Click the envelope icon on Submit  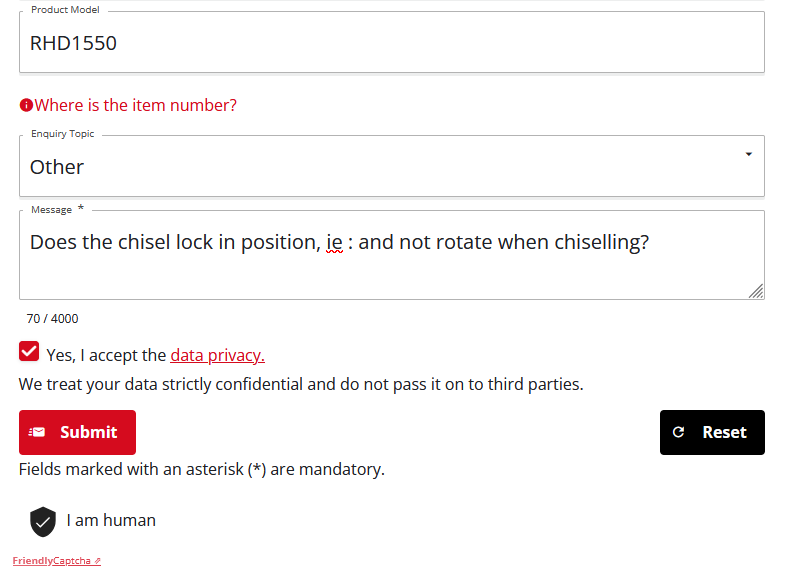point(37,432)
